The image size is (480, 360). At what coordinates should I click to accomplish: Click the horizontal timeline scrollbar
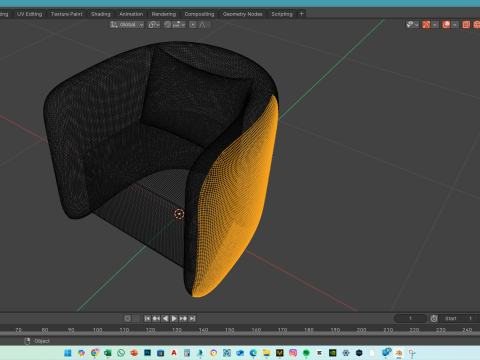[x=240, y=334]
